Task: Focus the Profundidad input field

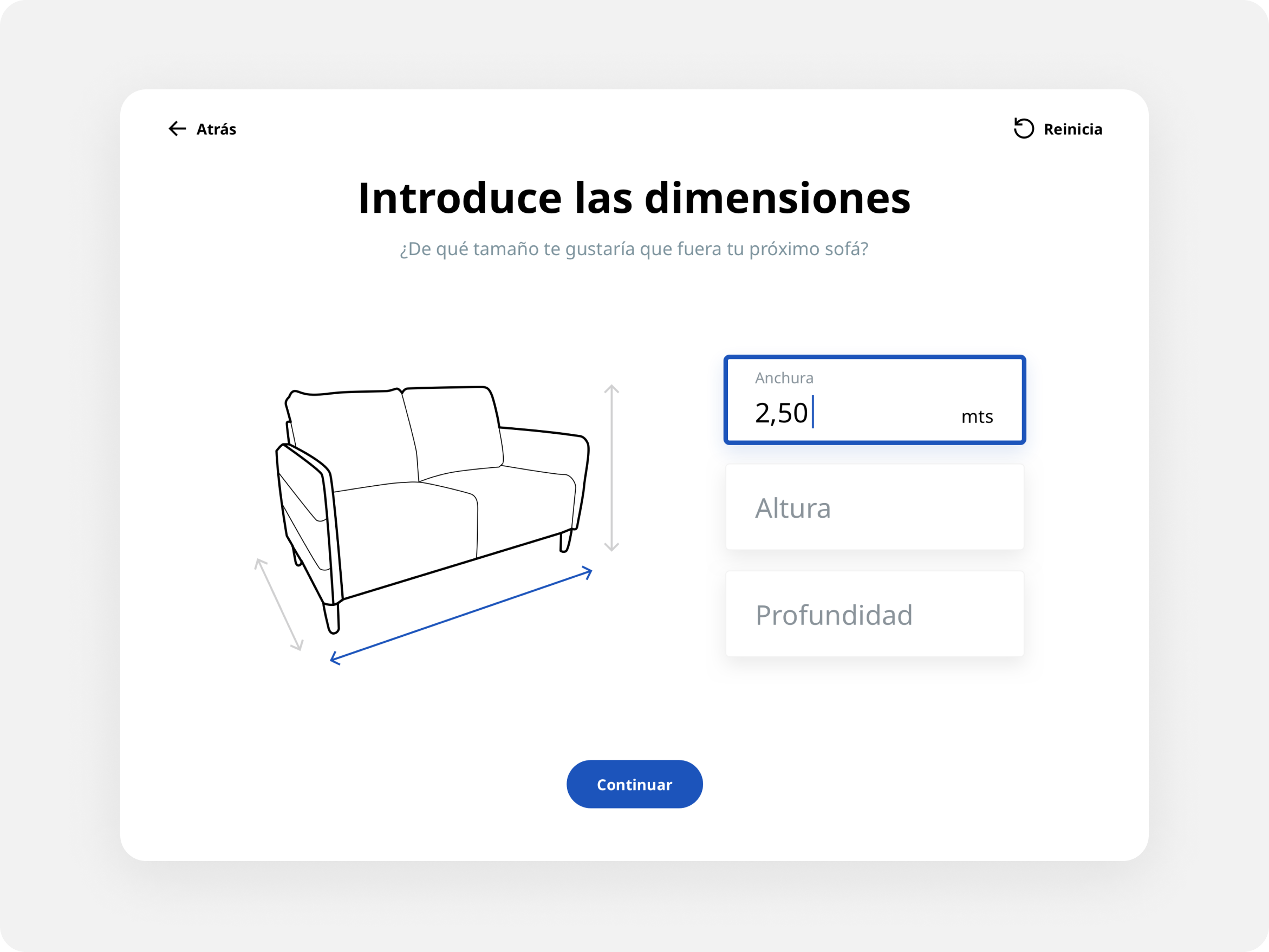Action: point(874,614)
